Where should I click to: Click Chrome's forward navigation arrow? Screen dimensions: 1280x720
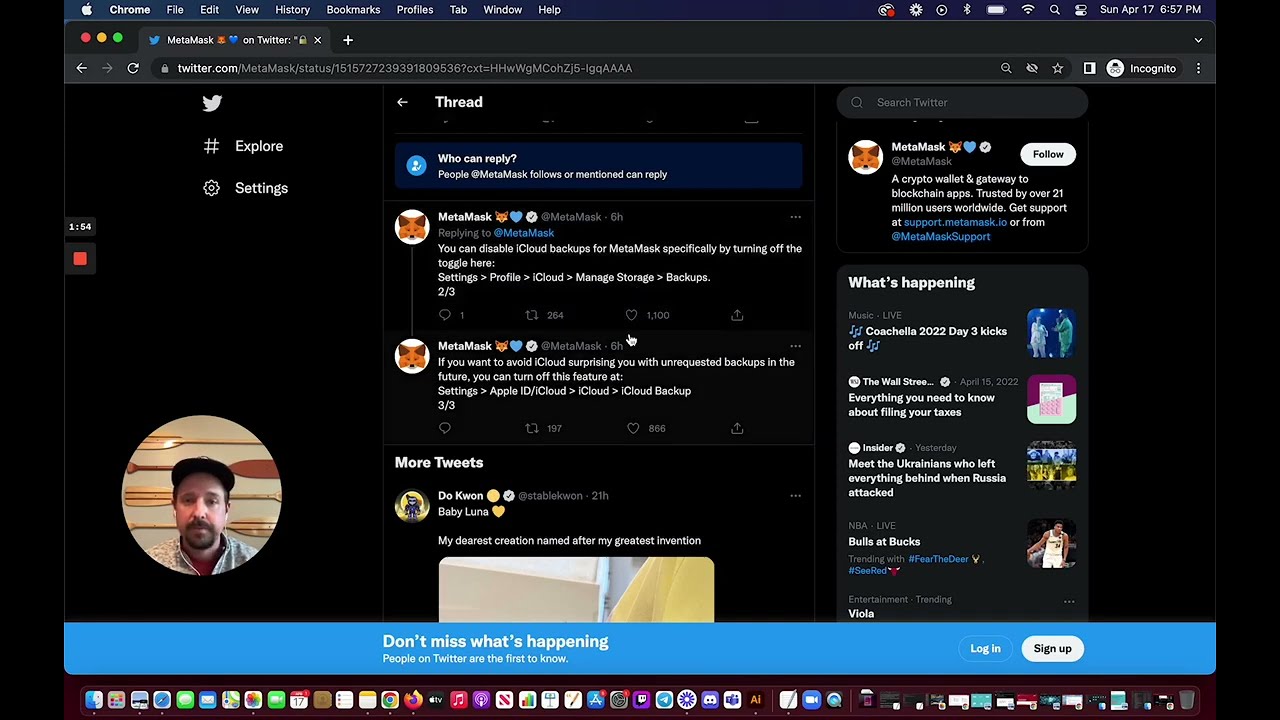point(107,68)
